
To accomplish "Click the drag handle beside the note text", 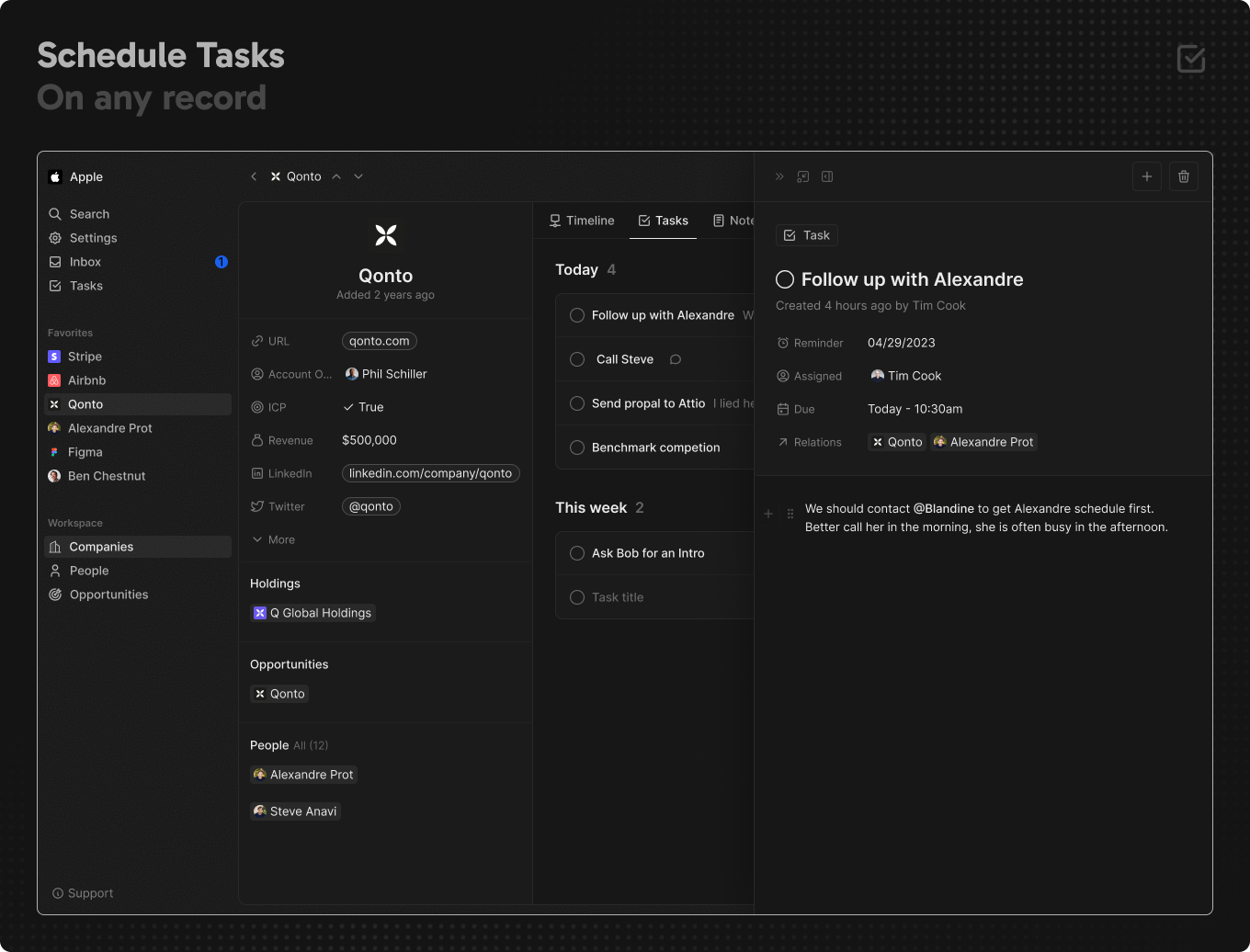I will tap(790, 514).
